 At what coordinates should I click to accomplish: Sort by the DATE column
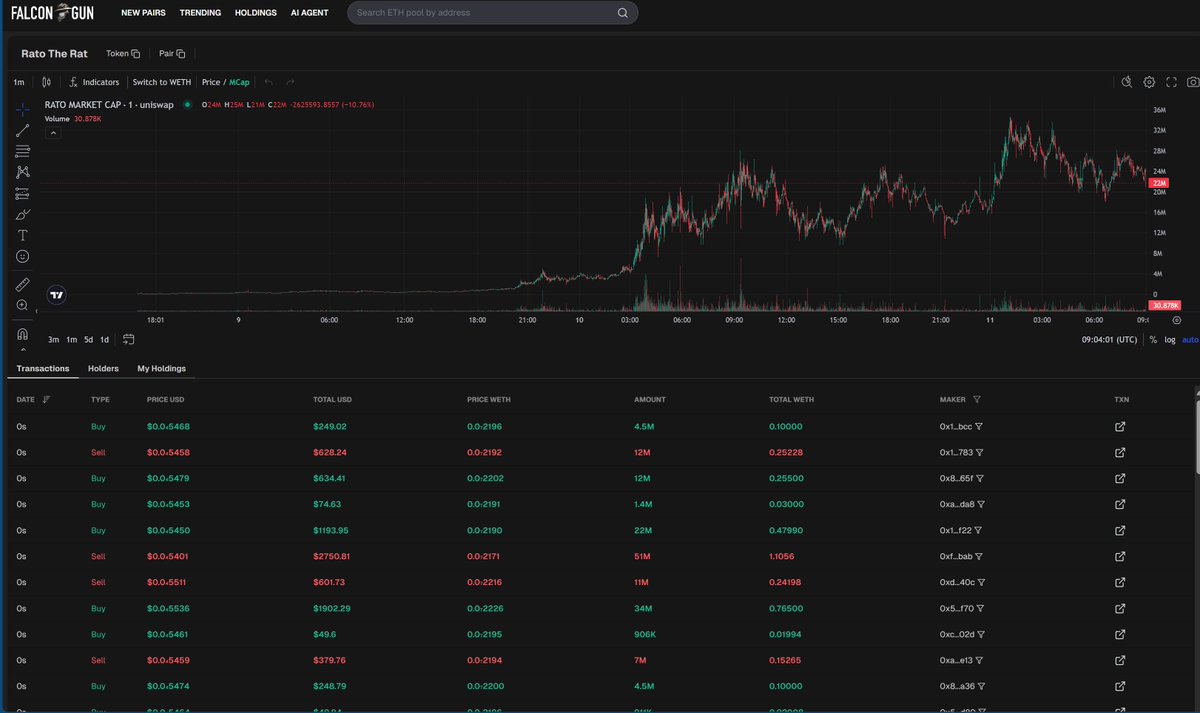(47, 399)
